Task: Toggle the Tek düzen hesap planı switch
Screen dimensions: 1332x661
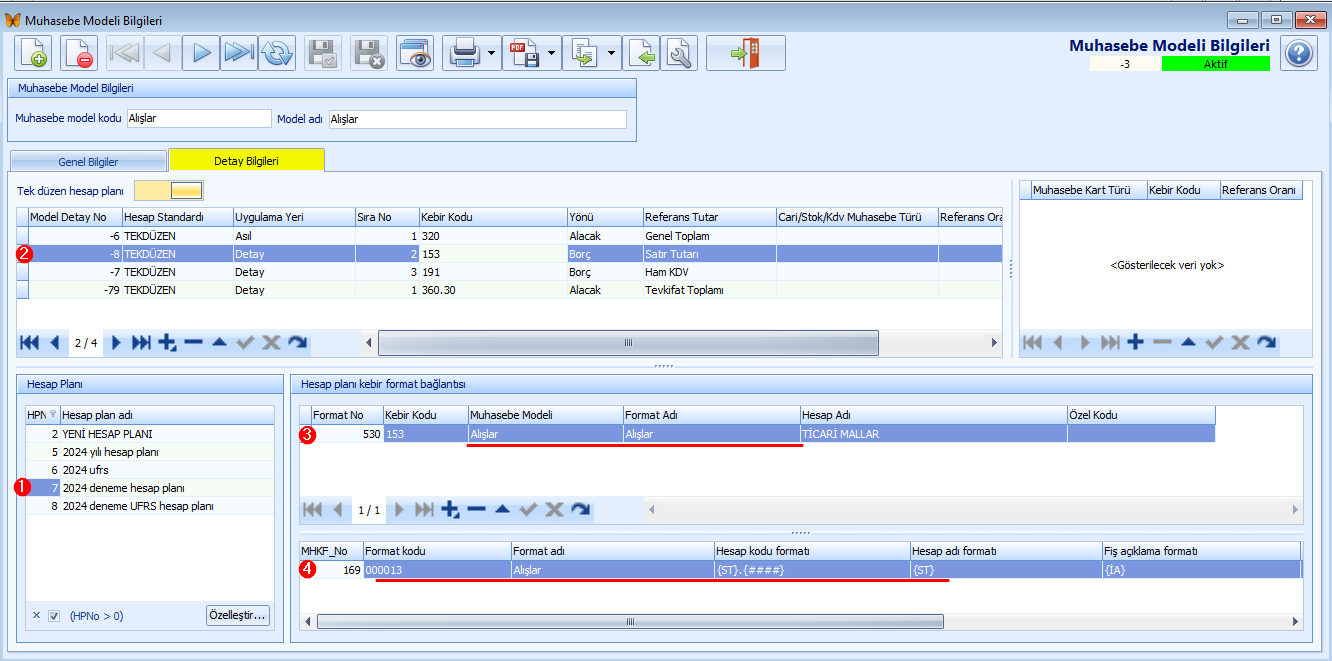Action: (x=169, y=190)
